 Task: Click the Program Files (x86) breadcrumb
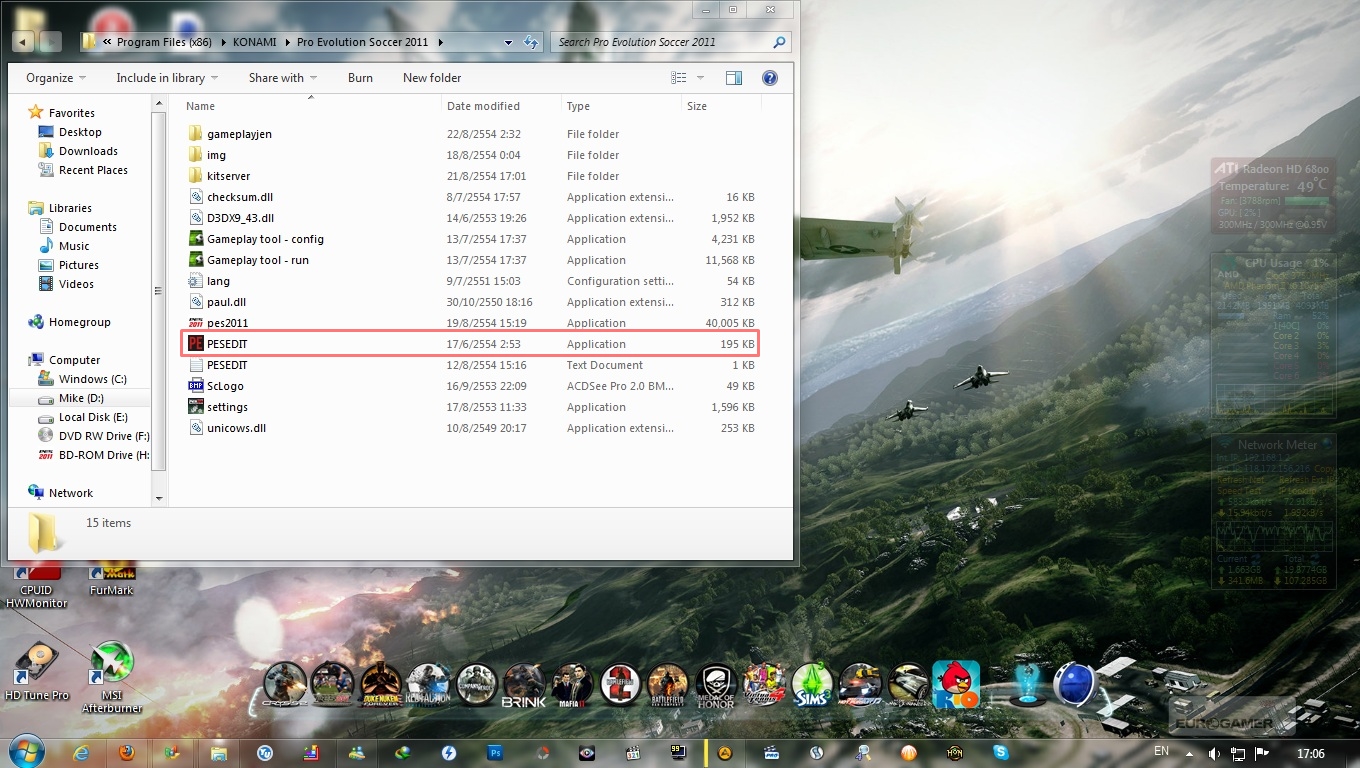[164, 42]
